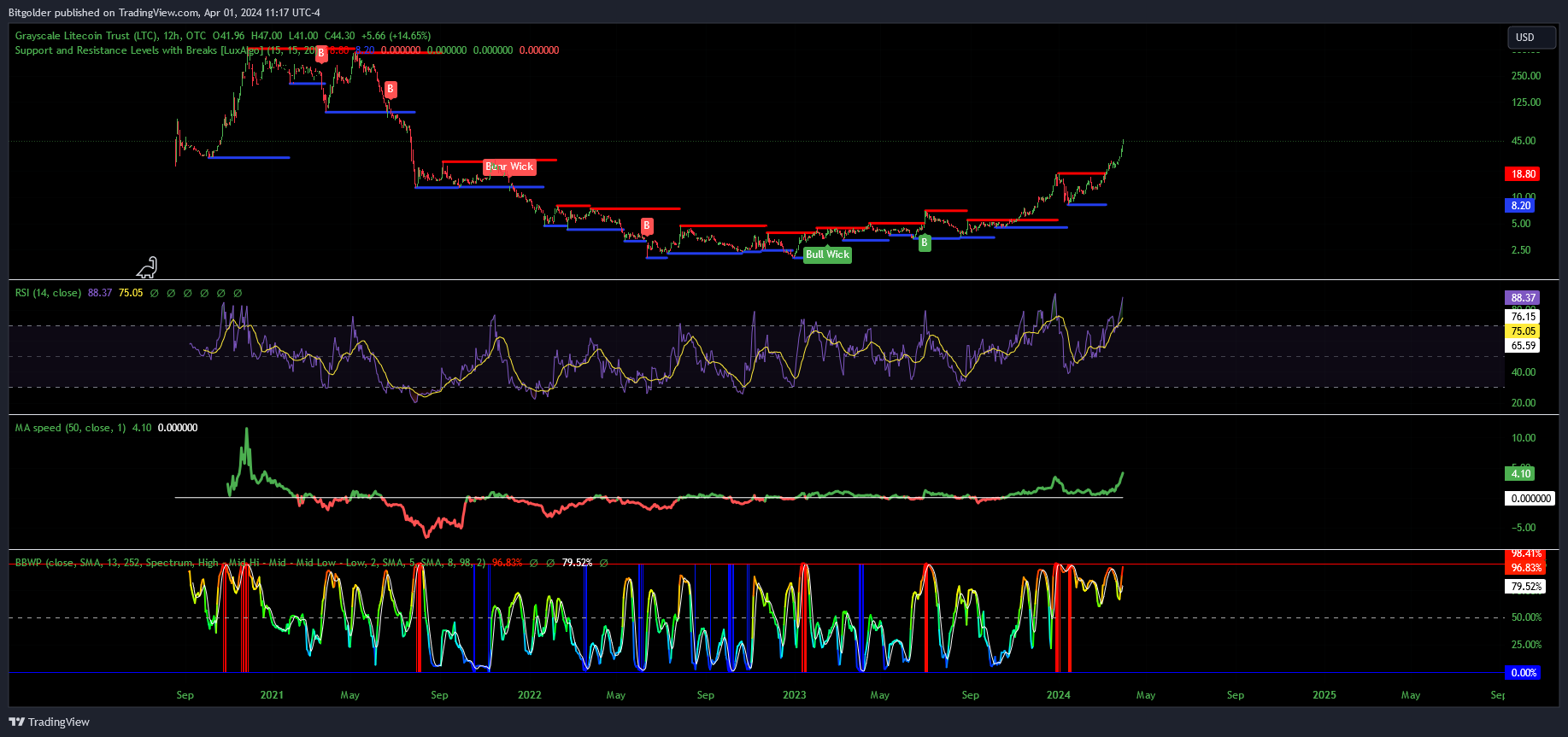Viewport: 1568px width, 737px height.
Task: Click the 45.00 price axis label
Action: coord(1523,141)
